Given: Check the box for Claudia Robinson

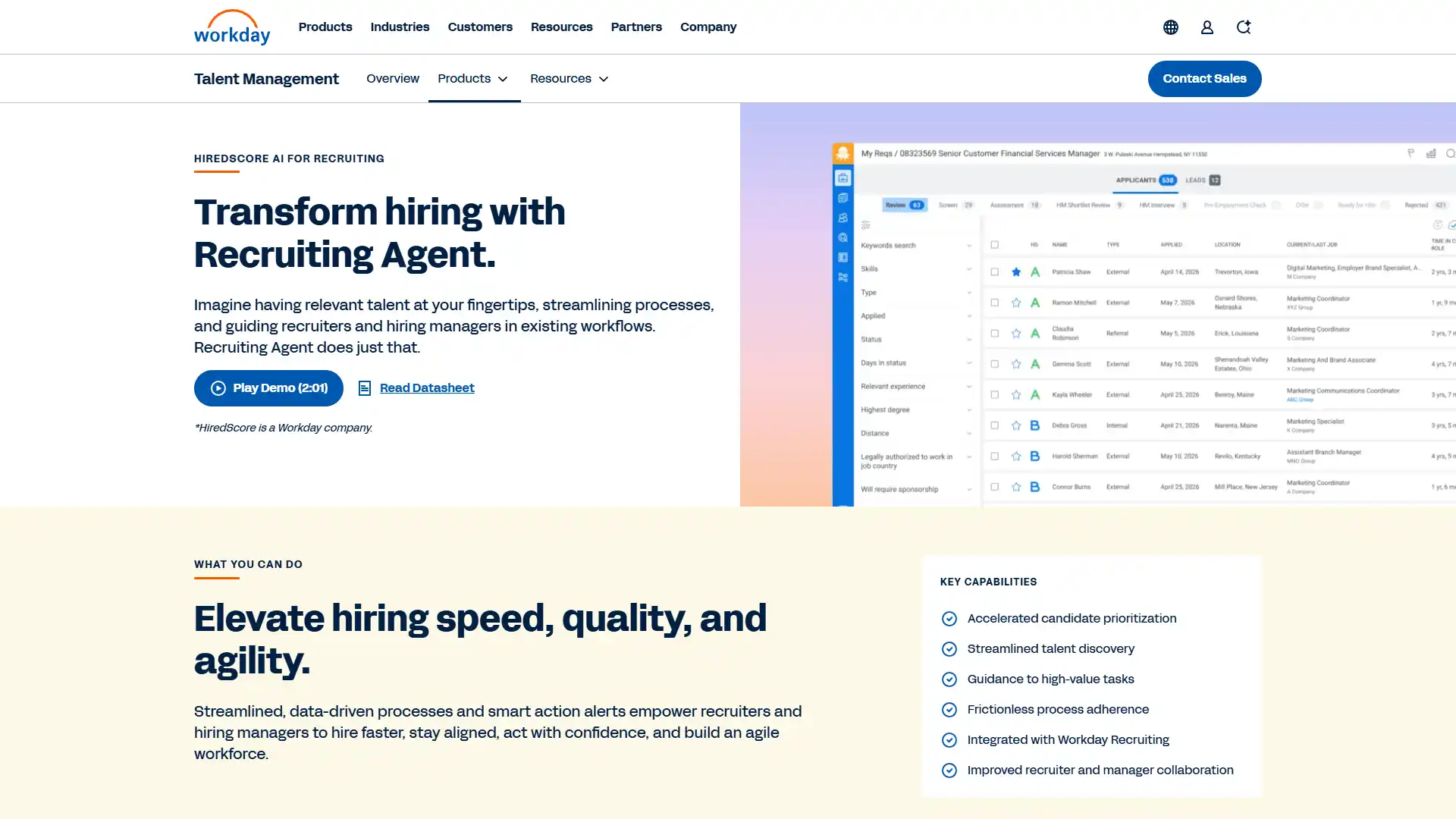Looking at the screenshot, I should coord(995,333).
